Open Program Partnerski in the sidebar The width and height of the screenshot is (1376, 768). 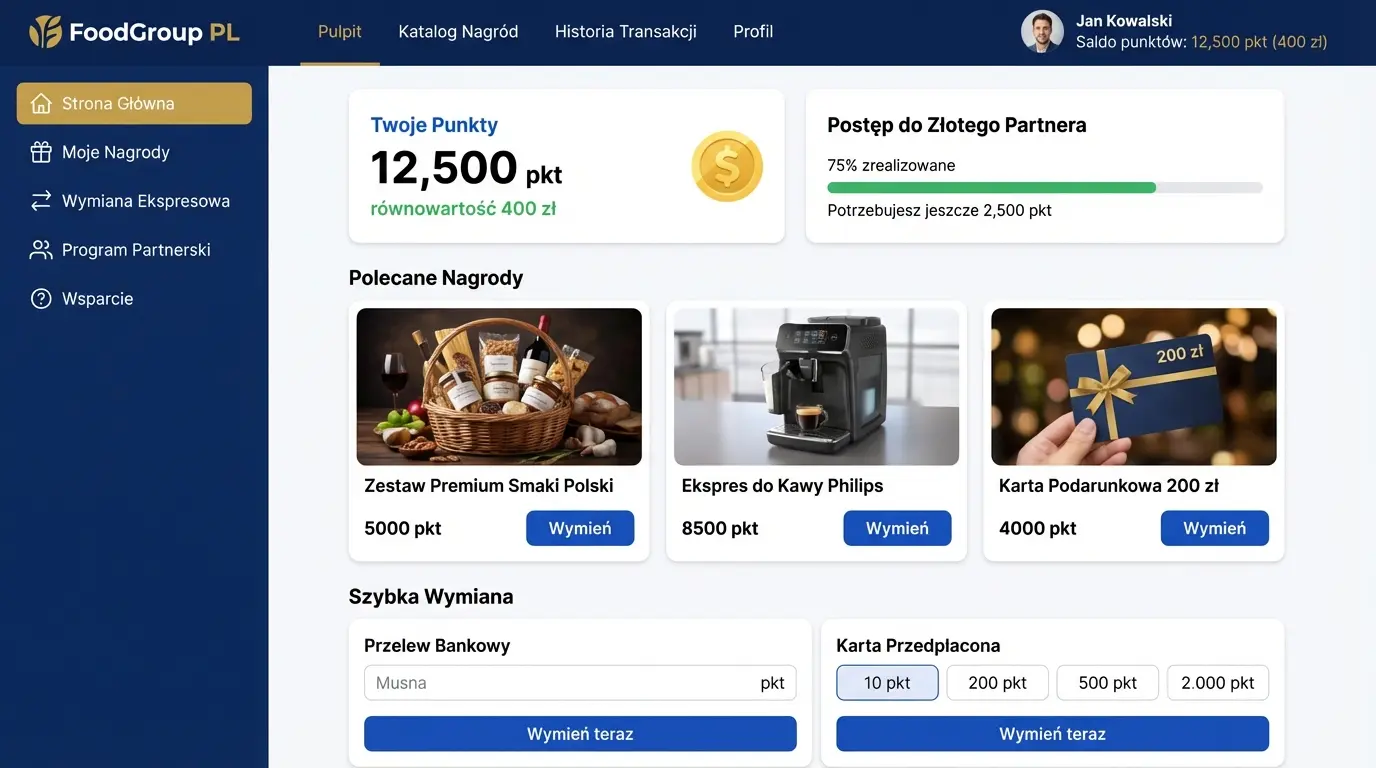click(x=134, y=250)
